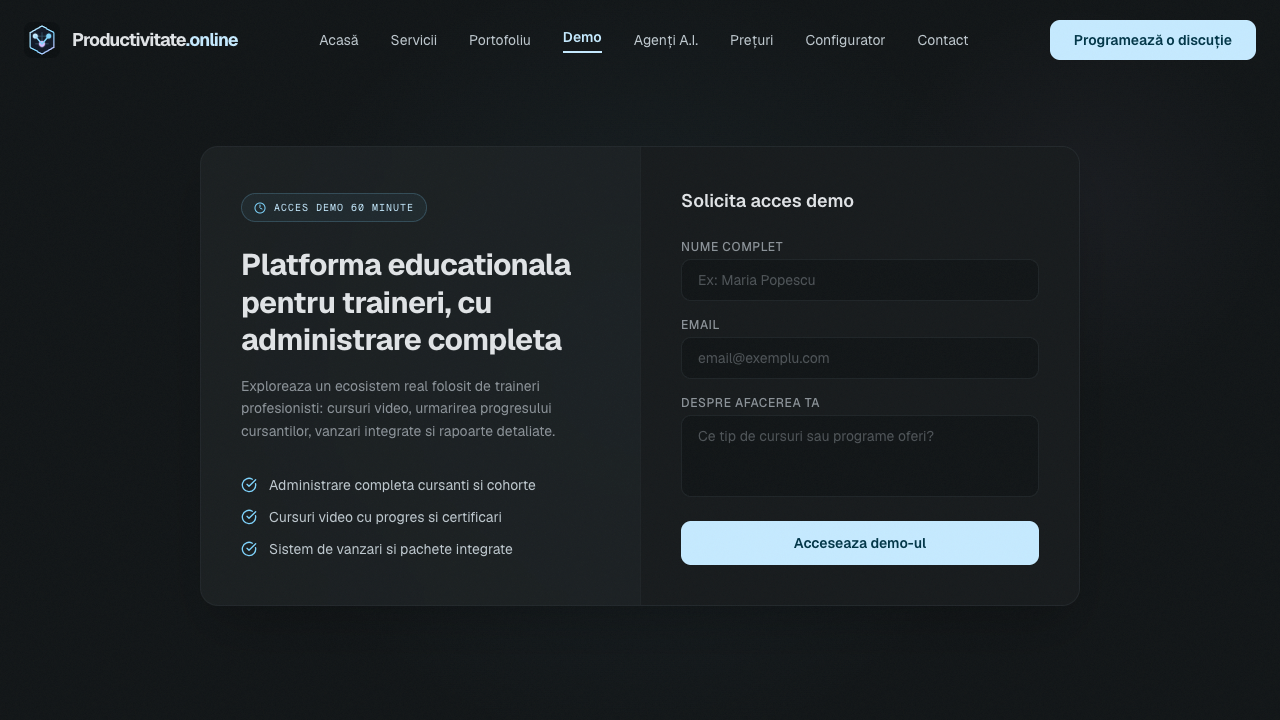Focus the Nume complet input field
This screenshot has height=720, width=1280.
click(860, 280)
